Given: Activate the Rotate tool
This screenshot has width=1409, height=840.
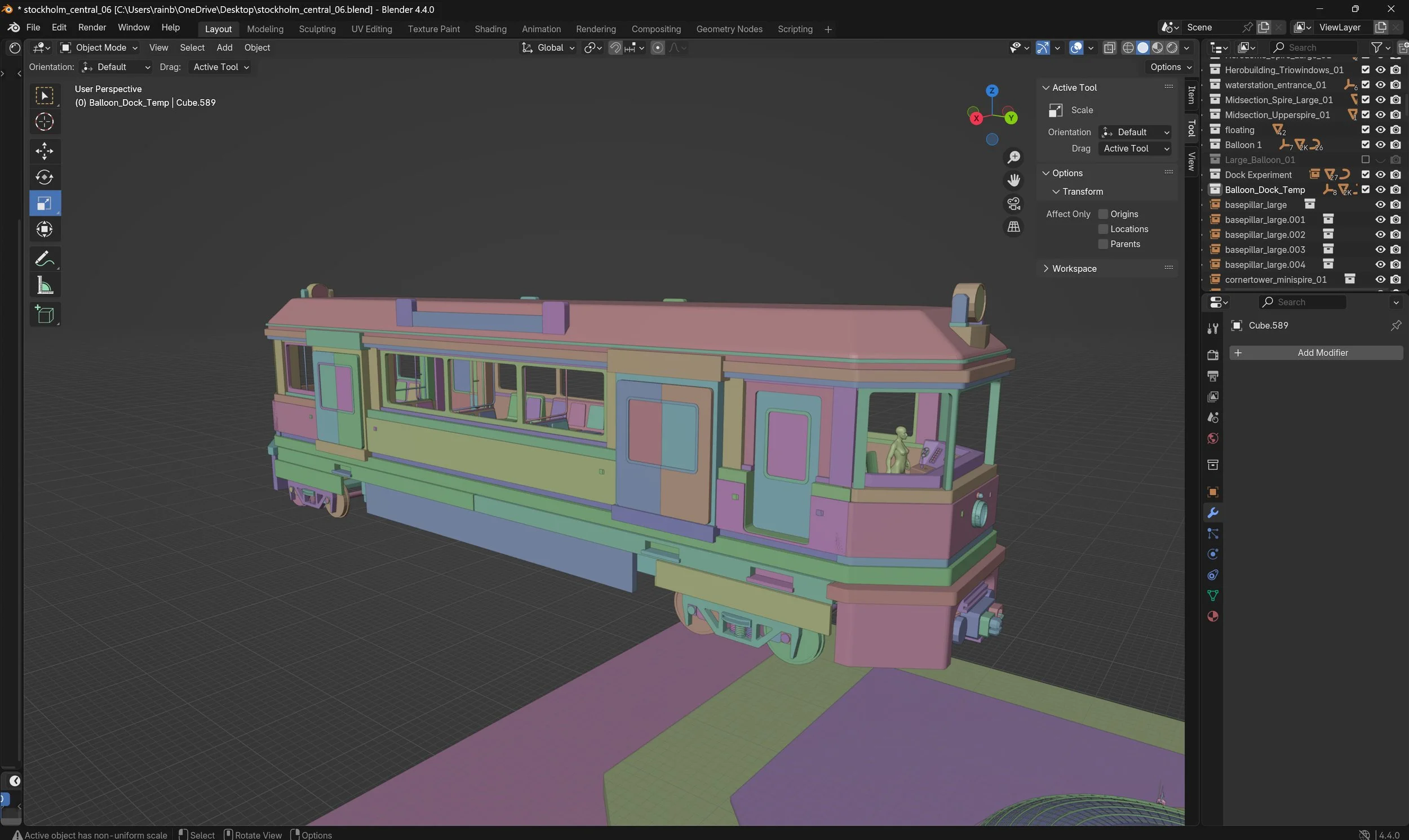Looking at the screenshot, I should pyautogui.click(x=44, y=176).
